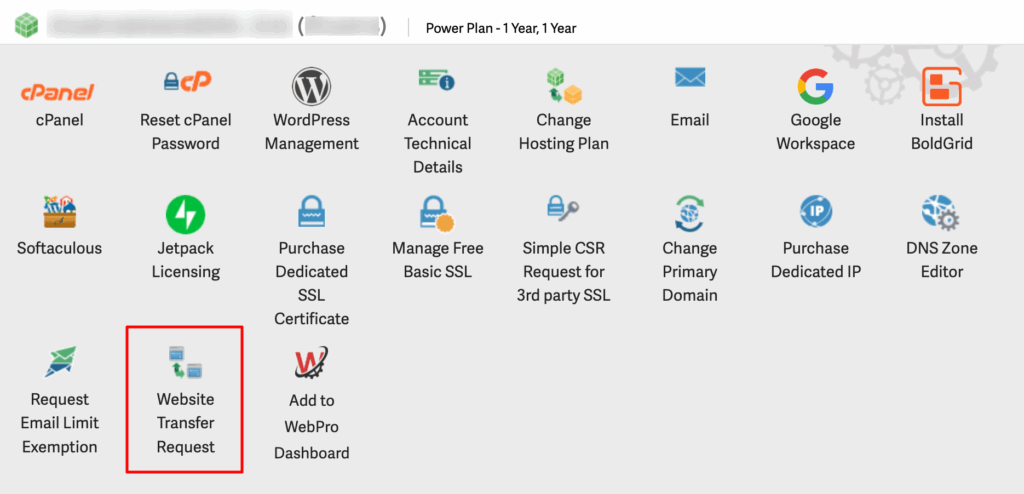1024x494 pixels.
Task: Open the Google Workspace label
Action: [x=816, y=132]
